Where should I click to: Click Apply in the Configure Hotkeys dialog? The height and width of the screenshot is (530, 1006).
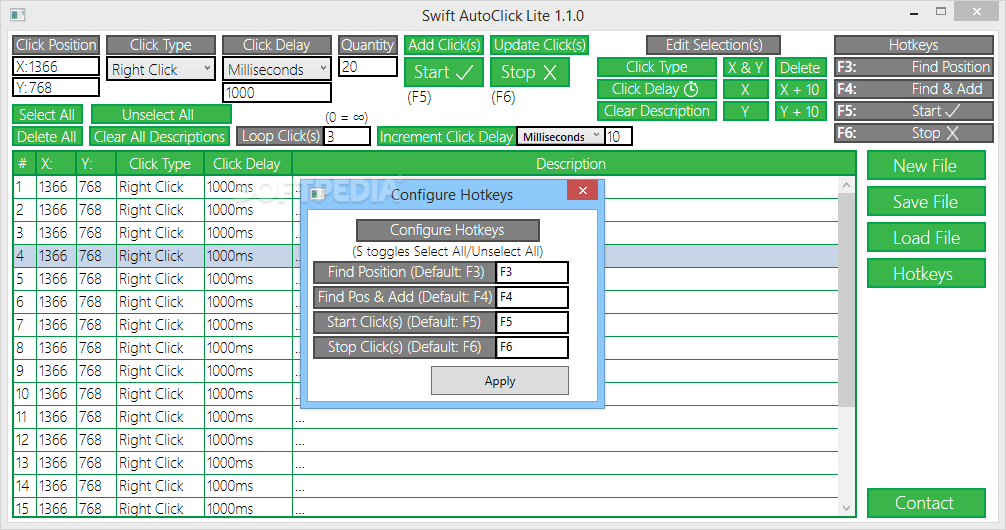(499, 380)
